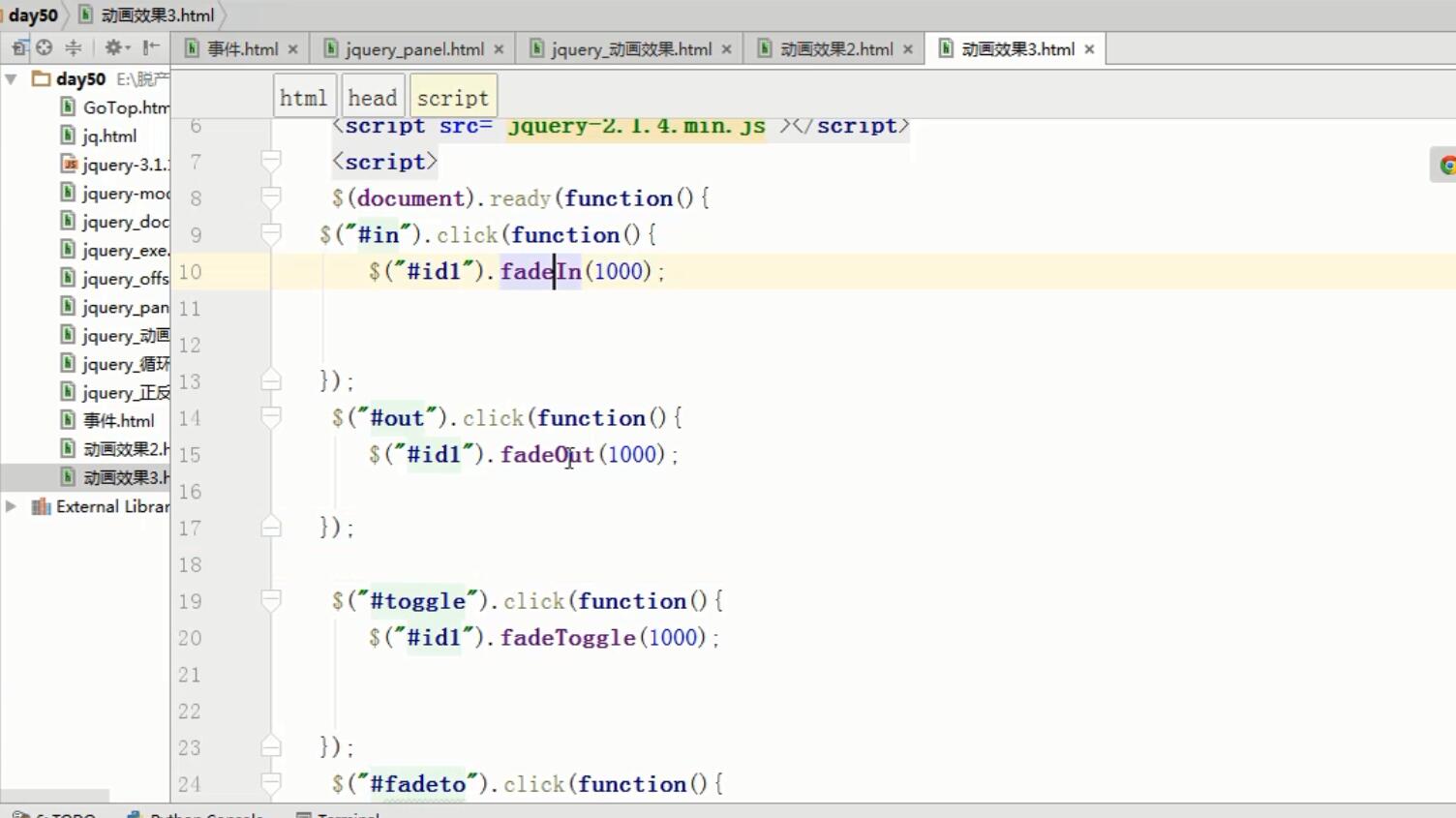Select the jquery_doc file in tree
The image size is (1456, 818).
126,222
